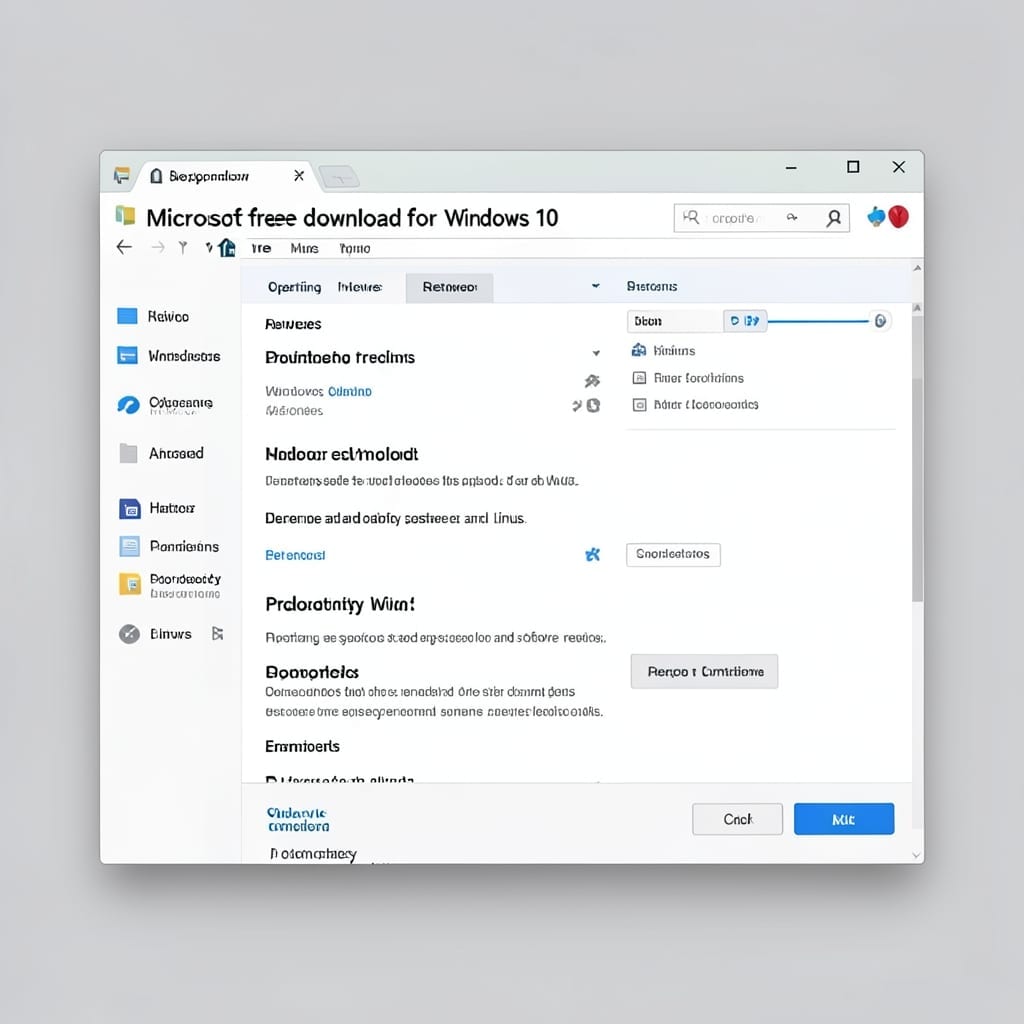Click the back arrow navigation button
1024x1024 pixels.
pyautogui.click(x=124, y=247)
